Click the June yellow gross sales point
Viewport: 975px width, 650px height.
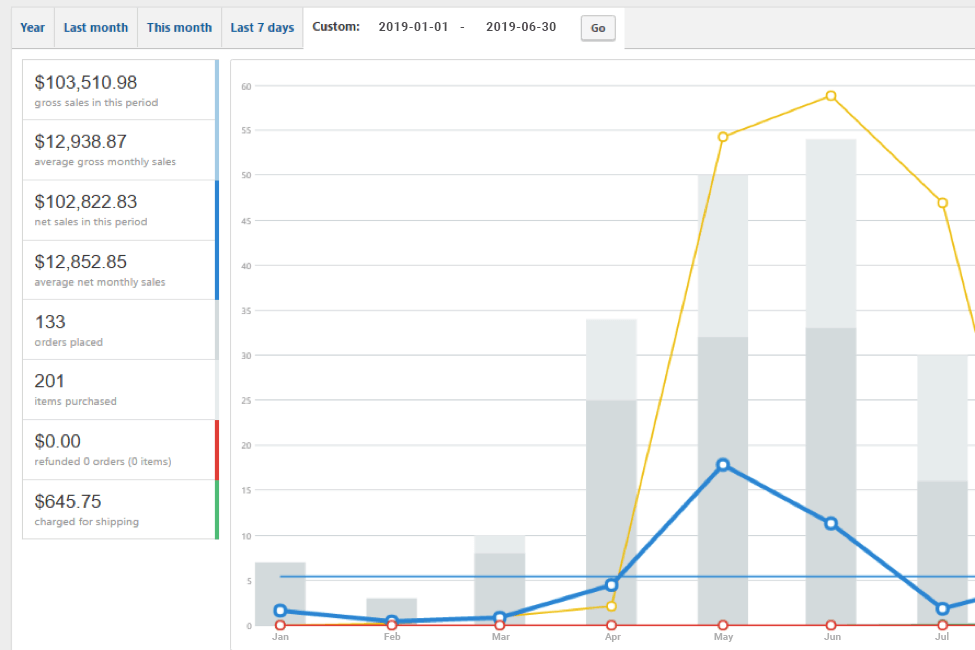[831, 96]
